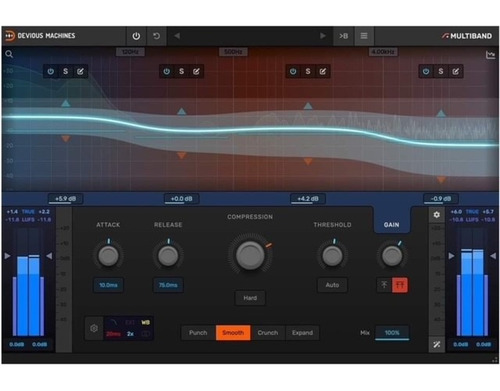Select the Crunch compression mode
This screenshot has width=500, height=391.
(268, 333)
